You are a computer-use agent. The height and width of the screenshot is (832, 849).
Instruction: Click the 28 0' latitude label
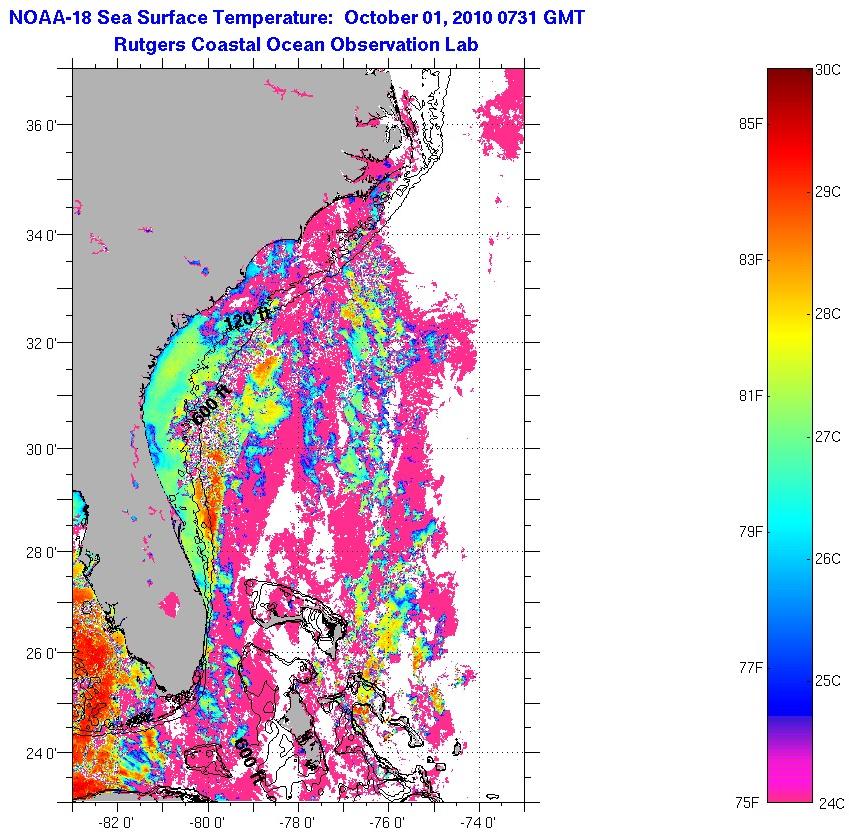click(x=42, y=553)
